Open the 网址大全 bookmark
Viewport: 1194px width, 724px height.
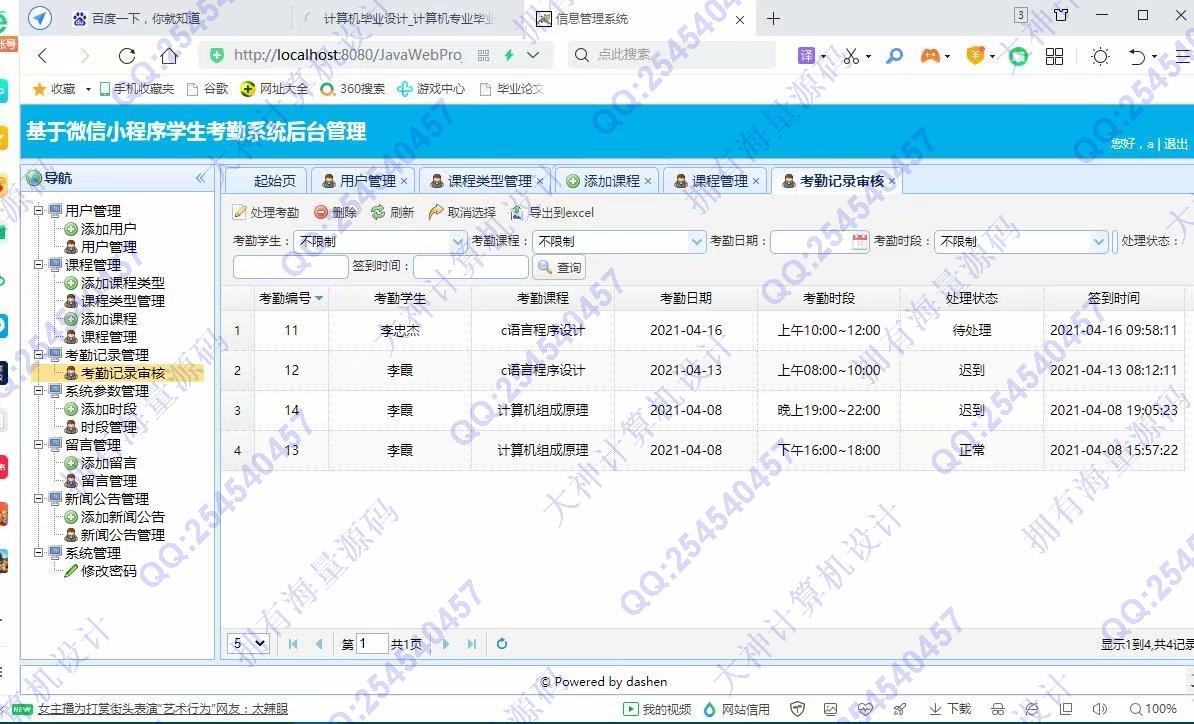pyautogui.click(x=274, y=89)
